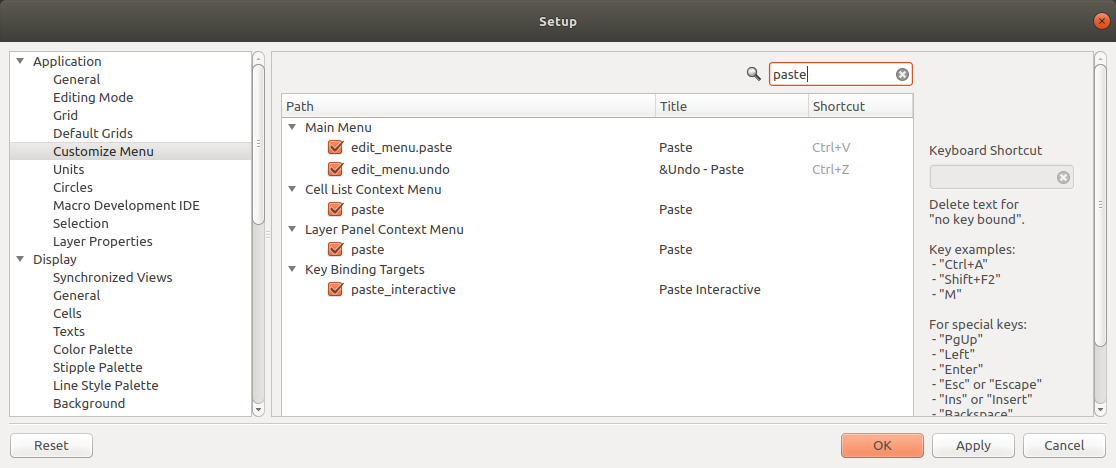The height and width of the screenshot is (468, 1116).
Task: Apply the current settings
Action: 973,445
